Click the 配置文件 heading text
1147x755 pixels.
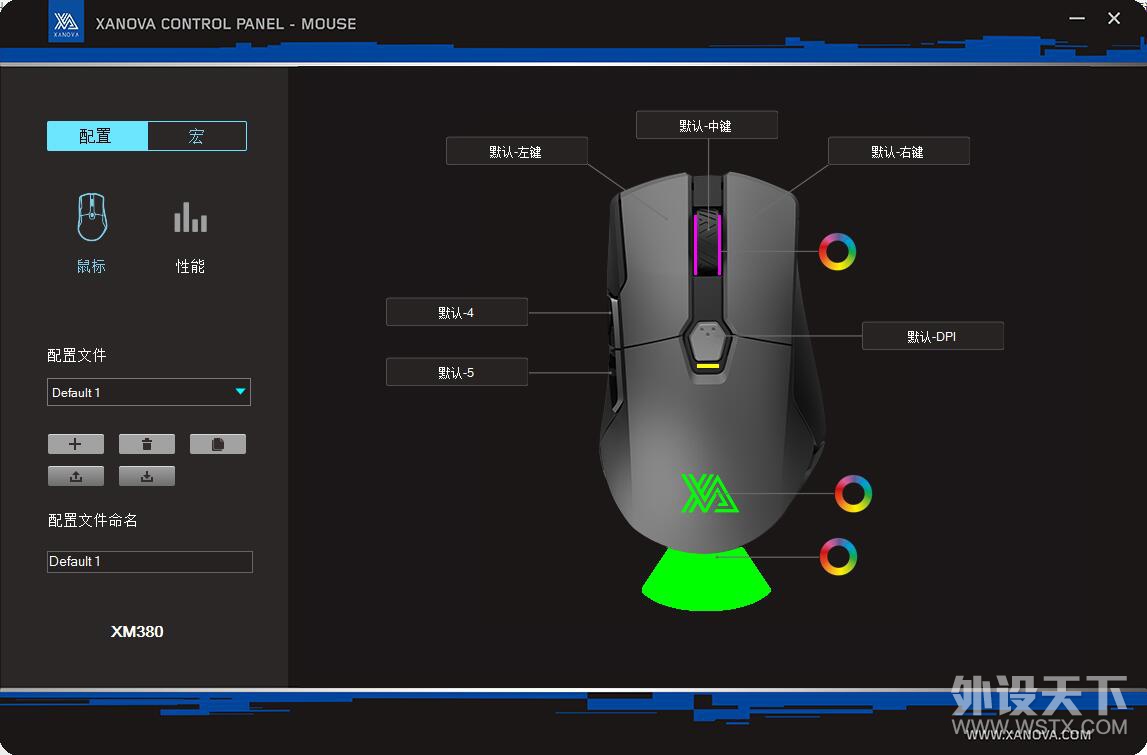click(77, 356)
